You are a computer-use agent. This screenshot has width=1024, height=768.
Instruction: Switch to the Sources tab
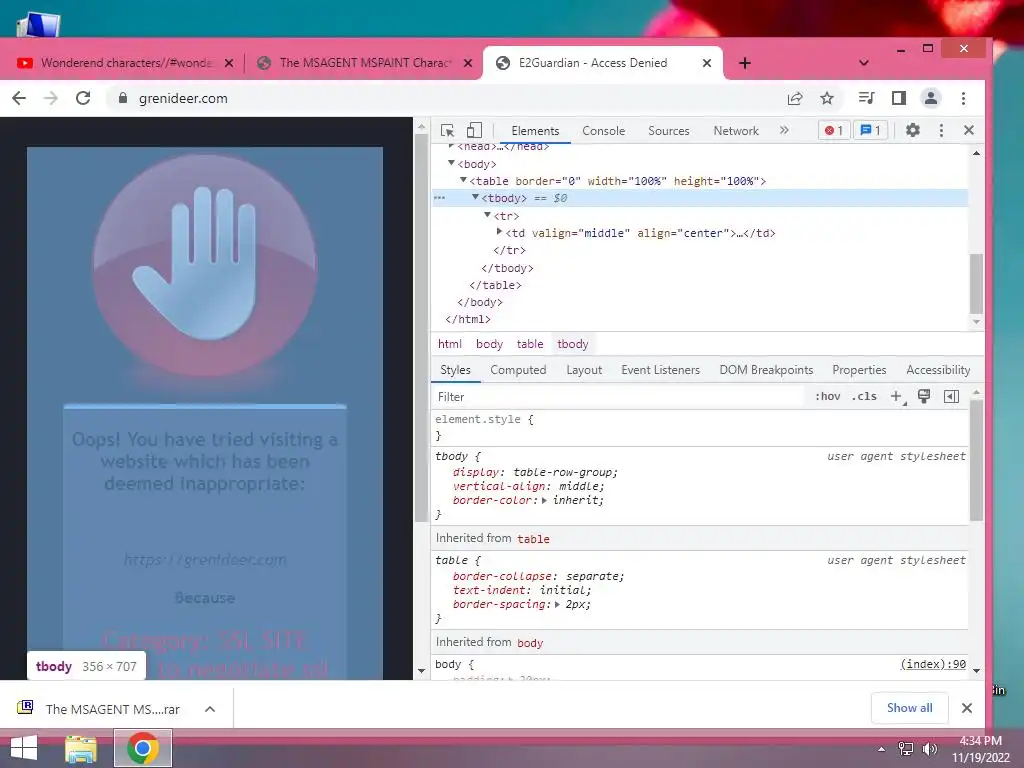(669, 131)
